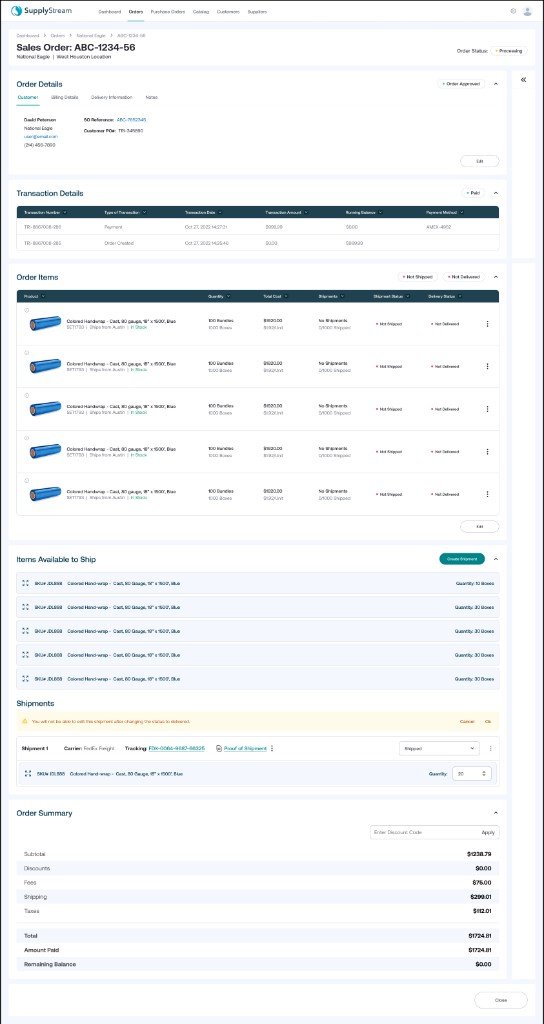The height and width of the screenshot is (1024, 544).
Task: Click the customer email address link
Action: pyautogui.click(x=40, y=136)
